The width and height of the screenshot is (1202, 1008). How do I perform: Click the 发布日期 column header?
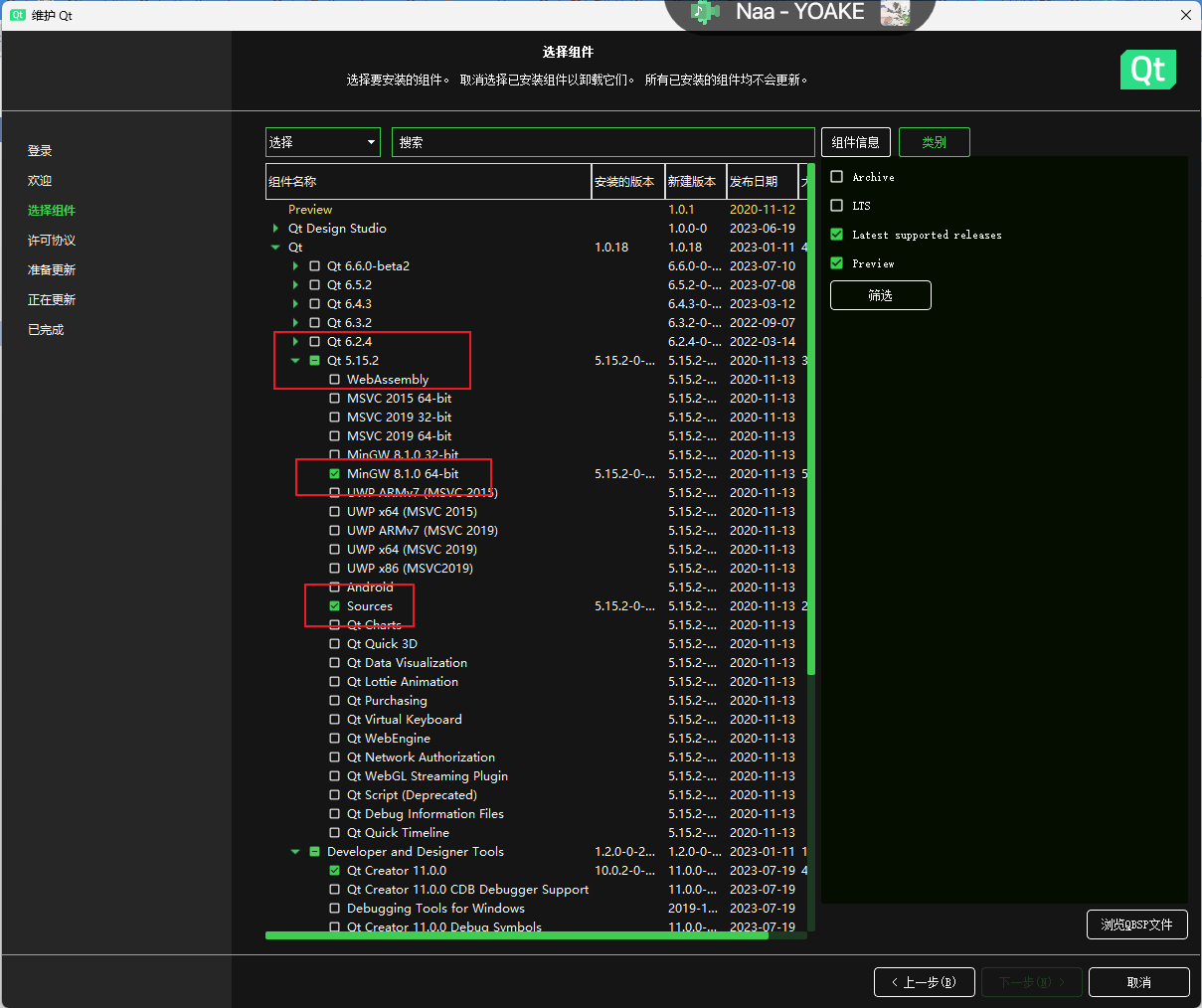pos(763,182)
